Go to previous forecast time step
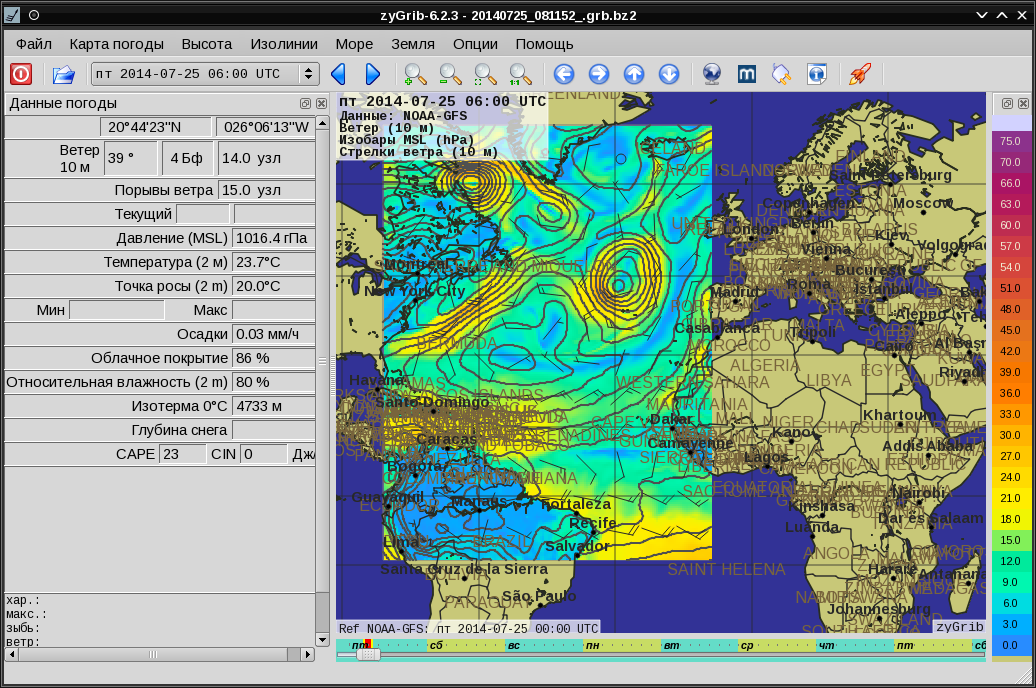The width and height of the screenshot is (1036, 688). (338, 74)
